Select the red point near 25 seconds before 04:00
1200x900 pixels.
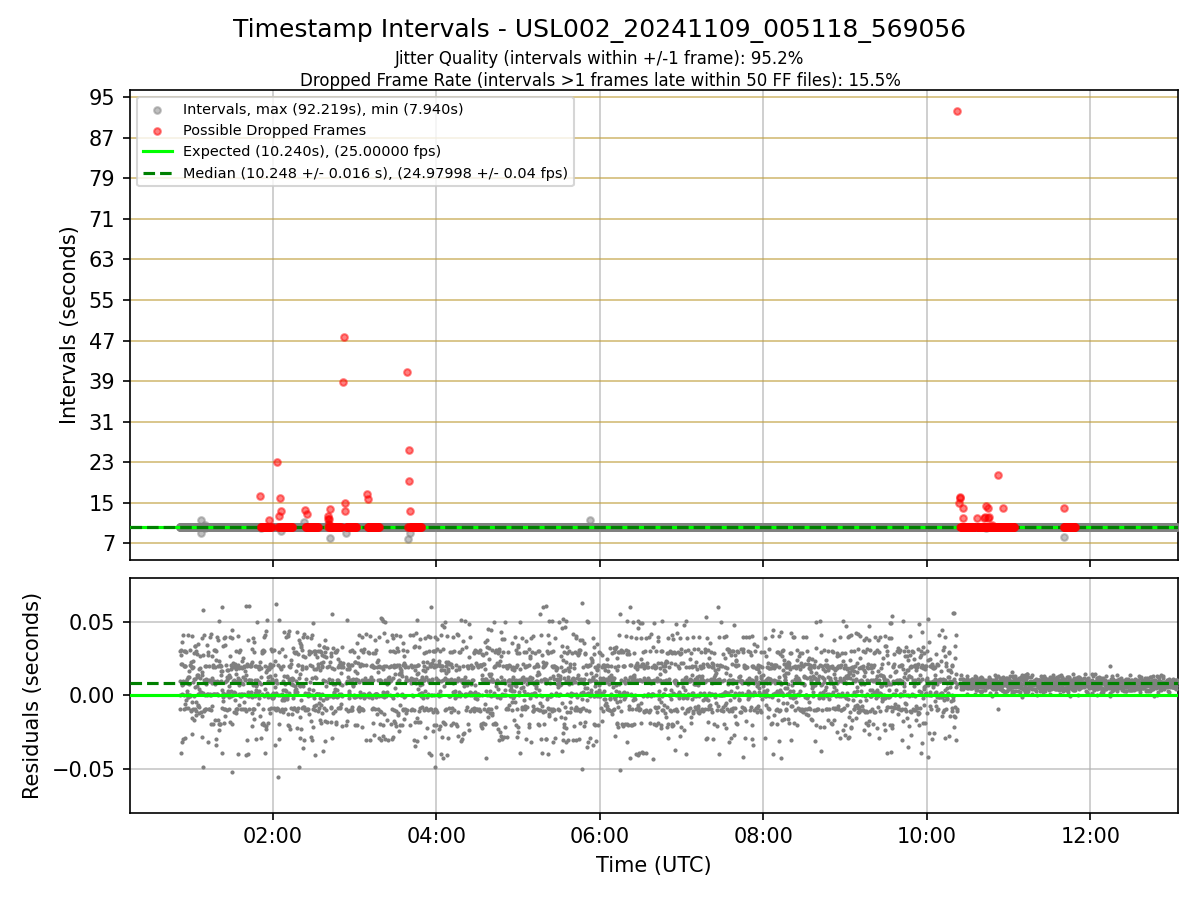coord(409,450)
